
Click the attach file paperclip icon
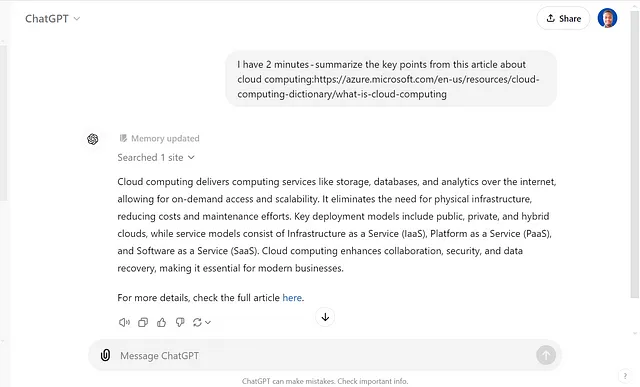click(105, 355)
